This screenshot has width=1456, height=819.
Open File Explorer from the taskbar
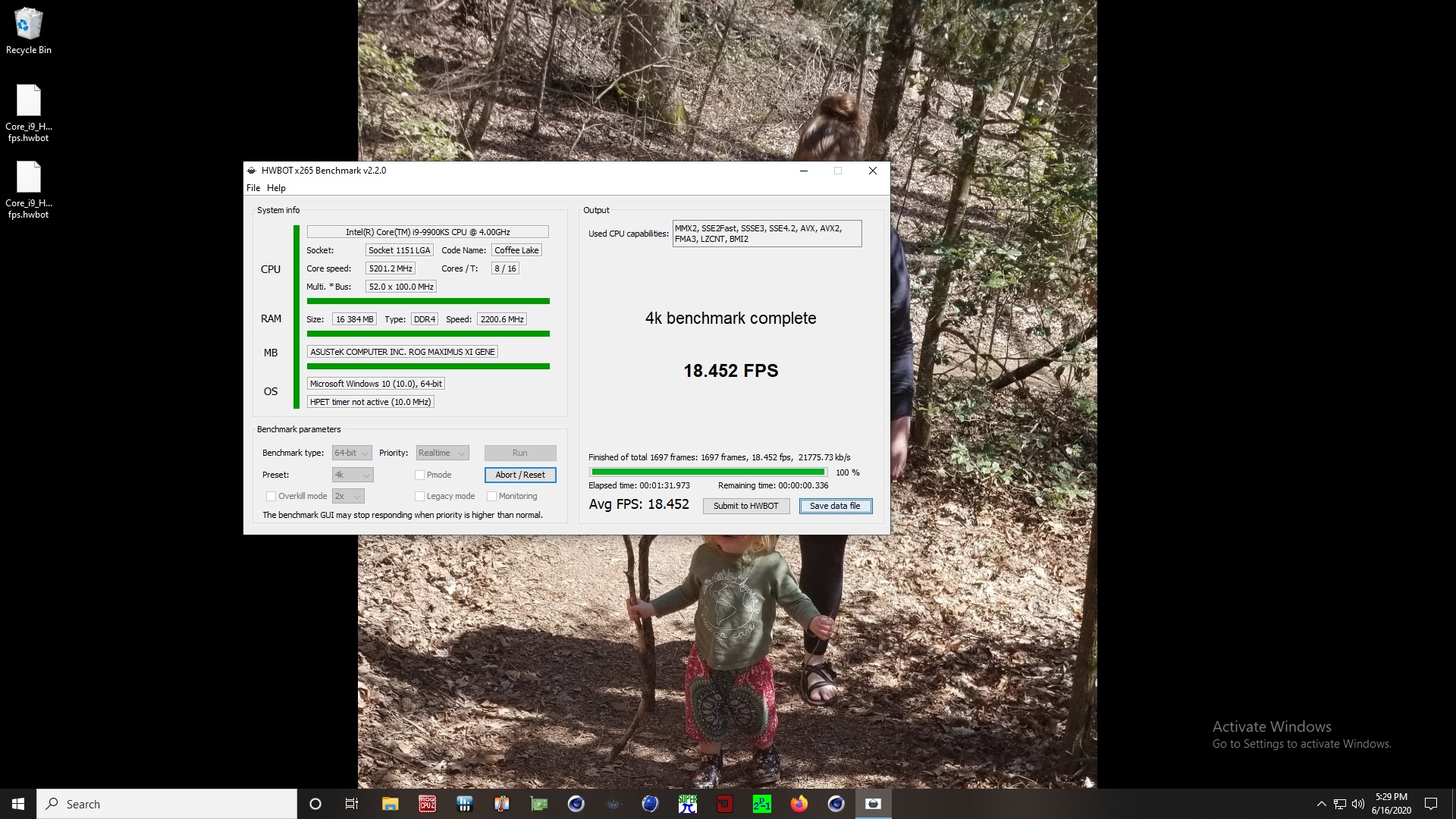pos(390,804)
